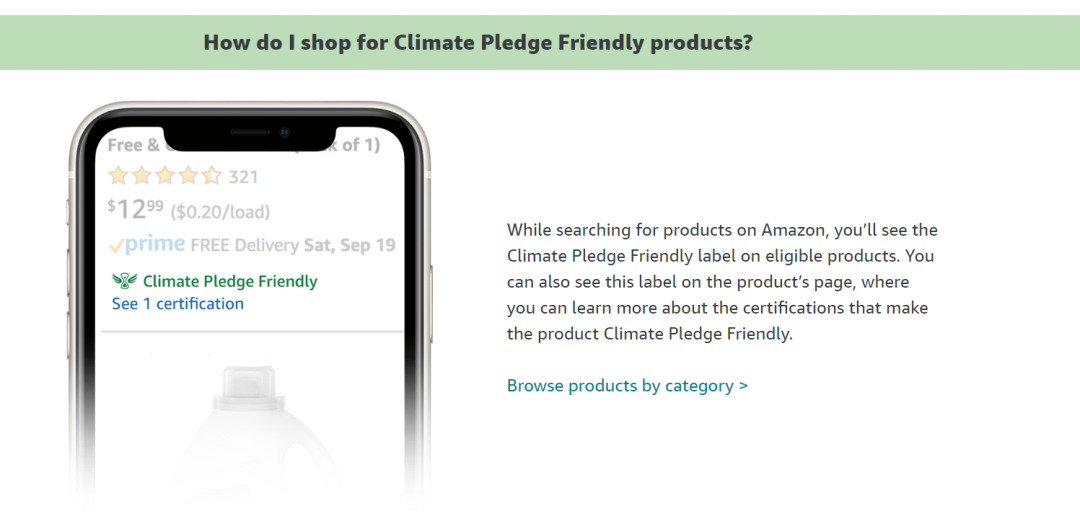The width and height of the screenshot is (1080, 519).
Task: Click the detergent bottle cap image
Action: click(248, 385)
